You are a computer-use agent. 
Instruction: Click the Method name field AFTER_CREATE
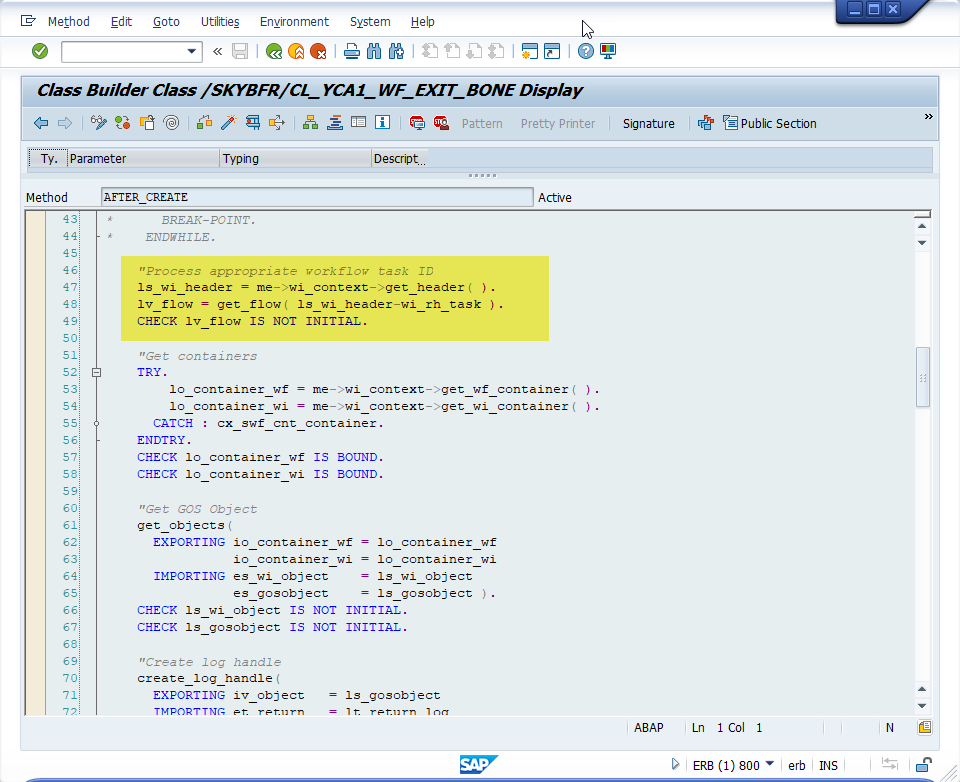tap(317, 197)
